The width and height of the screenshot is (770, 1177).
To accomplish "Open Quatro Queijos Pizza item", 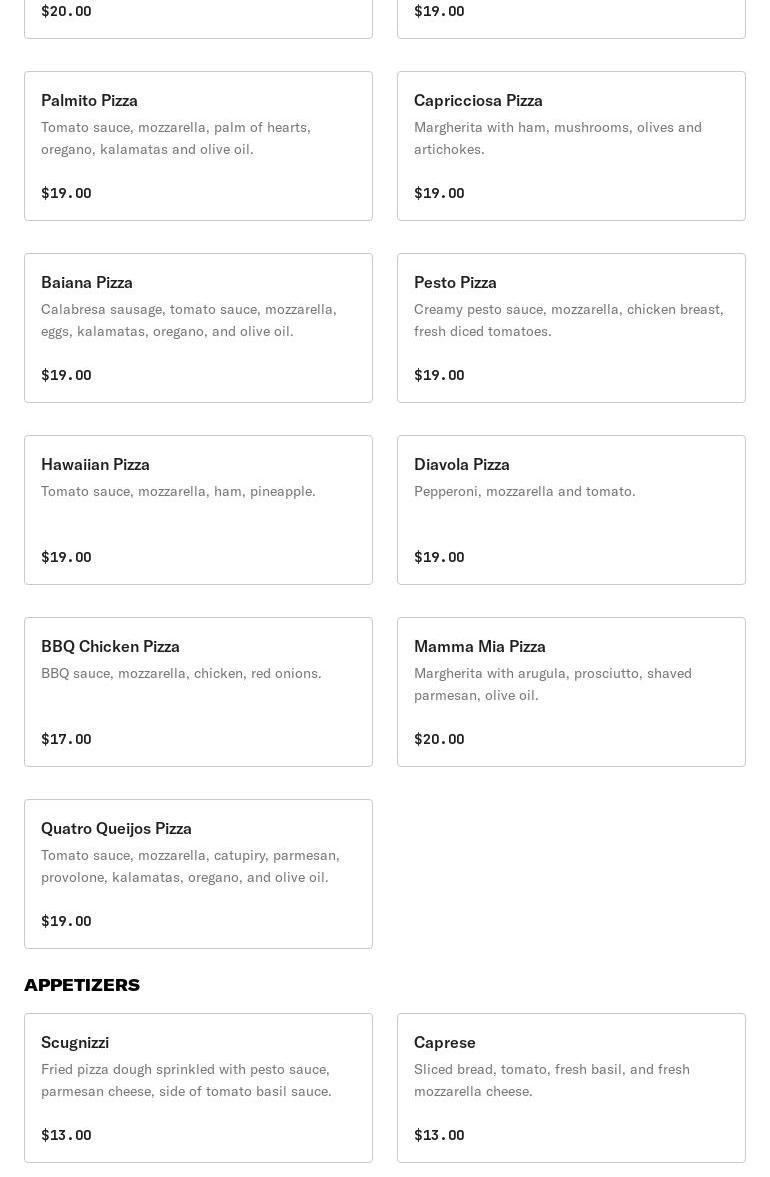I will click(x=198, y=874).
